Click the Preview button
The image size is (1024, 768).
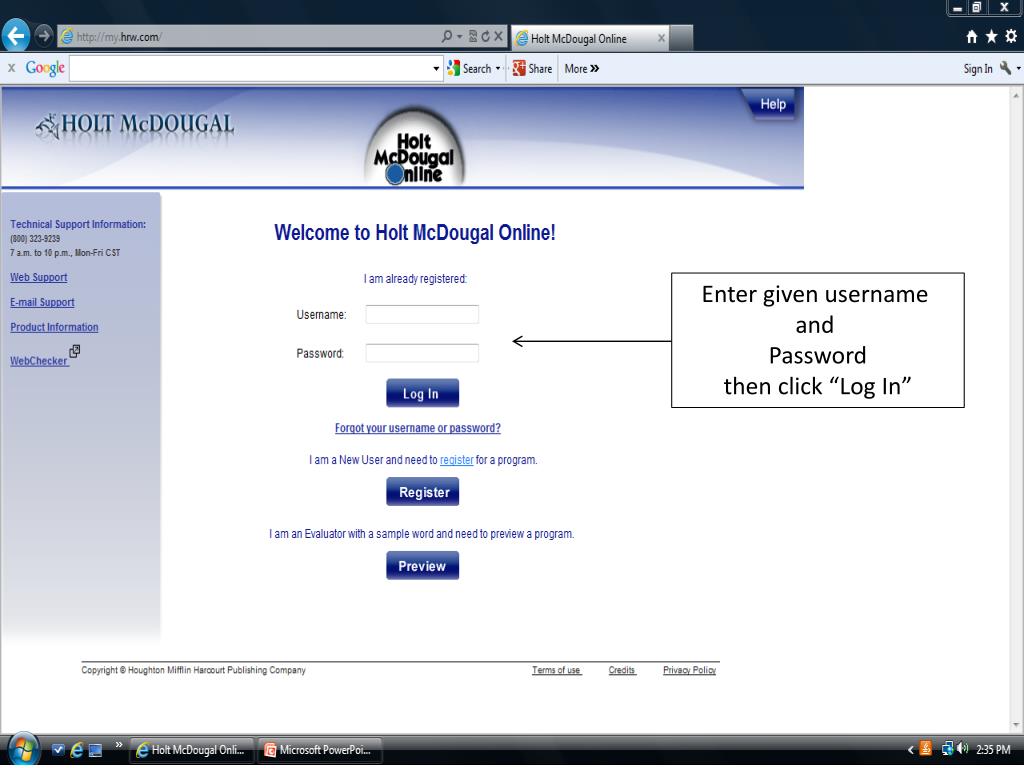coord(423,566)
